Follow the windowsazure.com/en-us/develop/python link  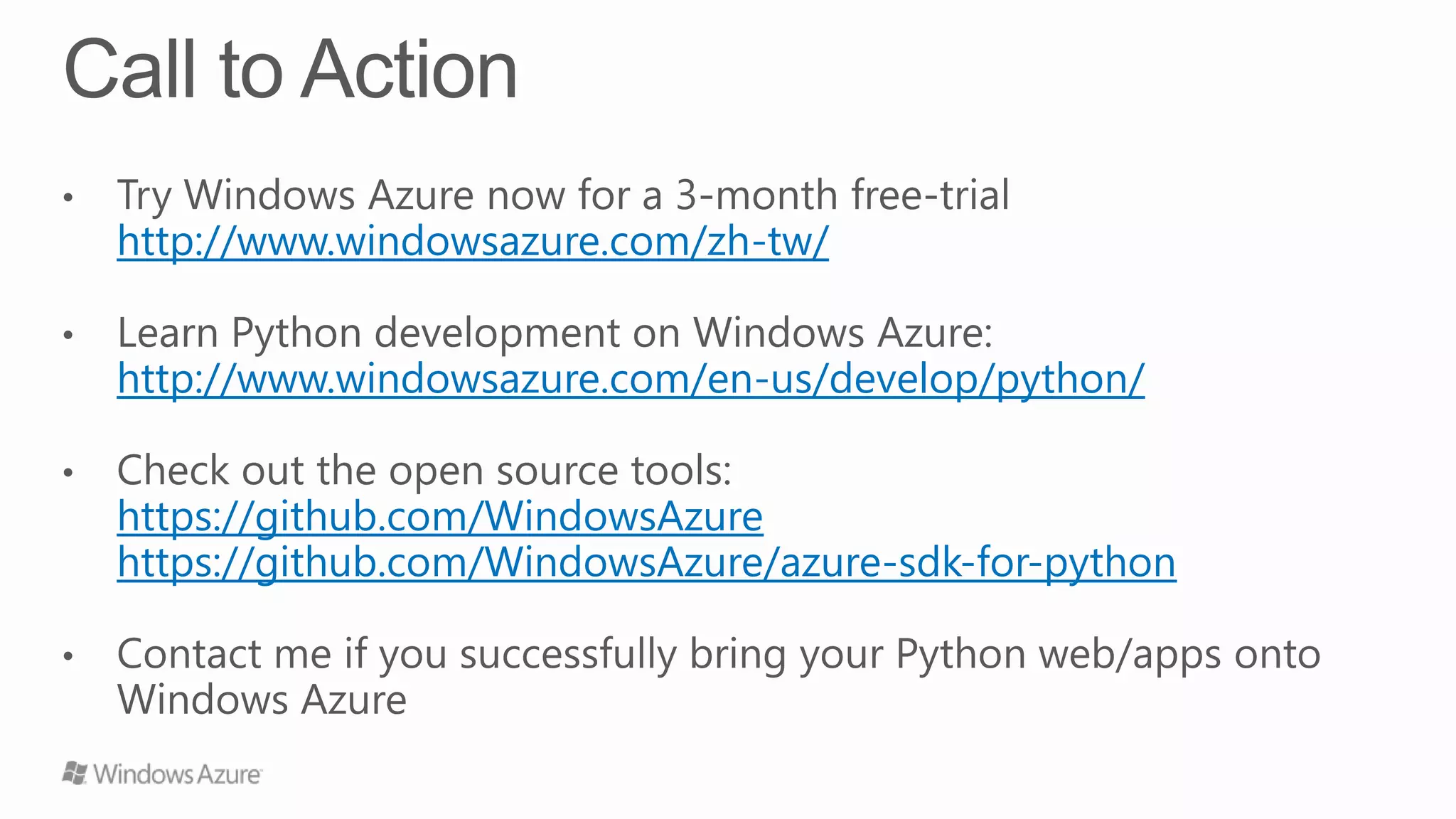[631, 379]
